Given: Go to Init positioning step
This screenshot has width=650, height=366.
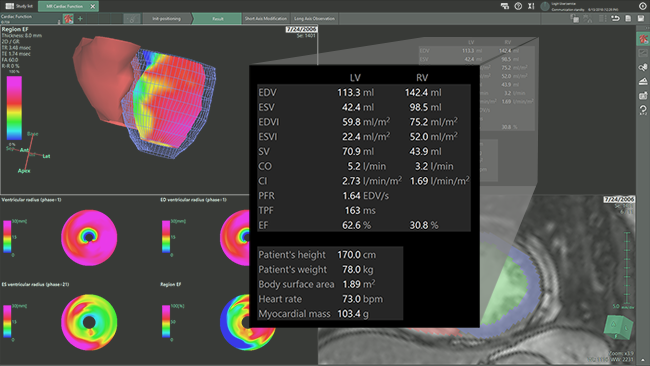Looking at the screenshot, I should click(166, 19).
